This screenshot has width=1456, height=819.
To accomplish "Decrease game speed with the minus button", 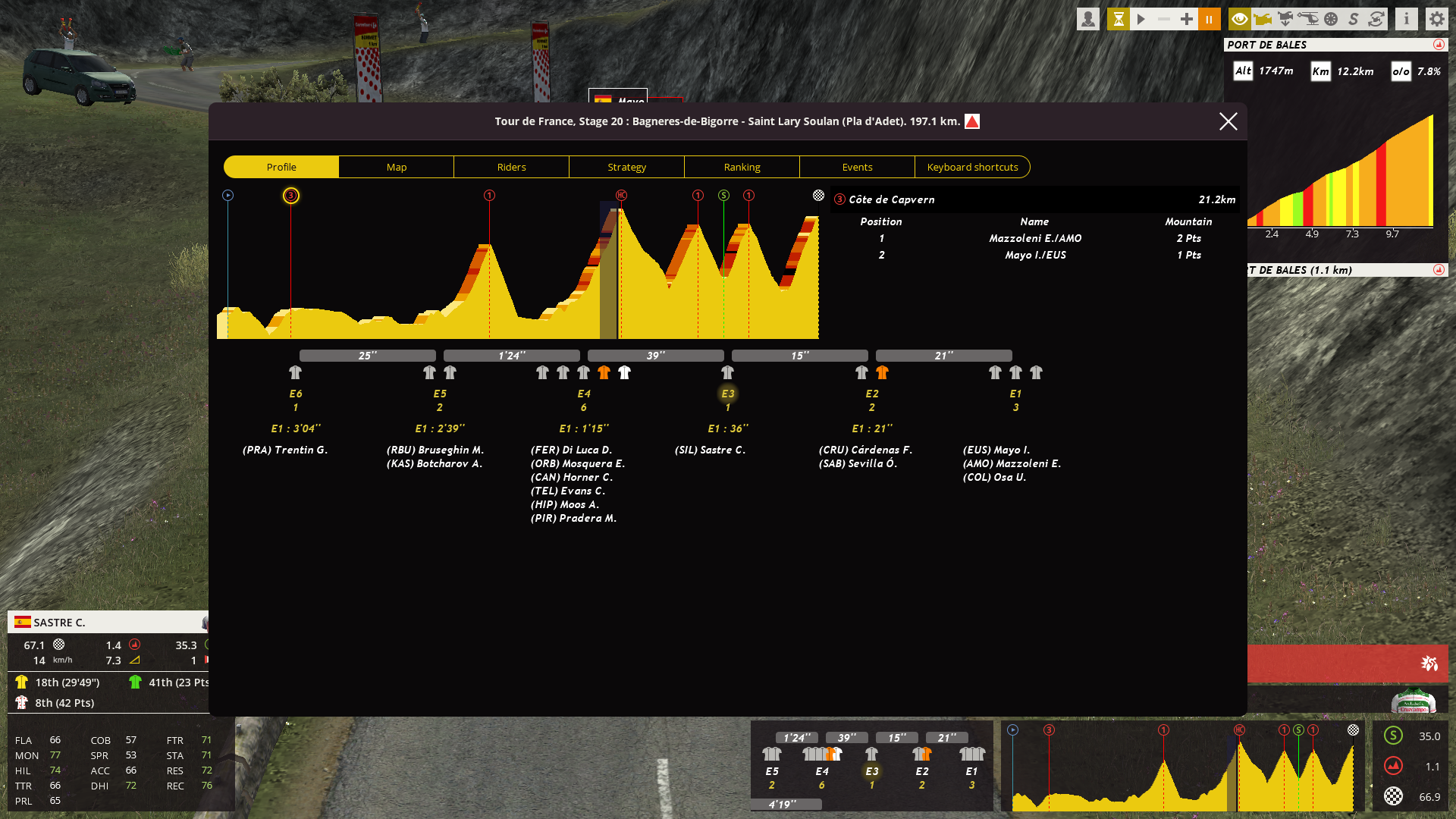I will 1163,19.
